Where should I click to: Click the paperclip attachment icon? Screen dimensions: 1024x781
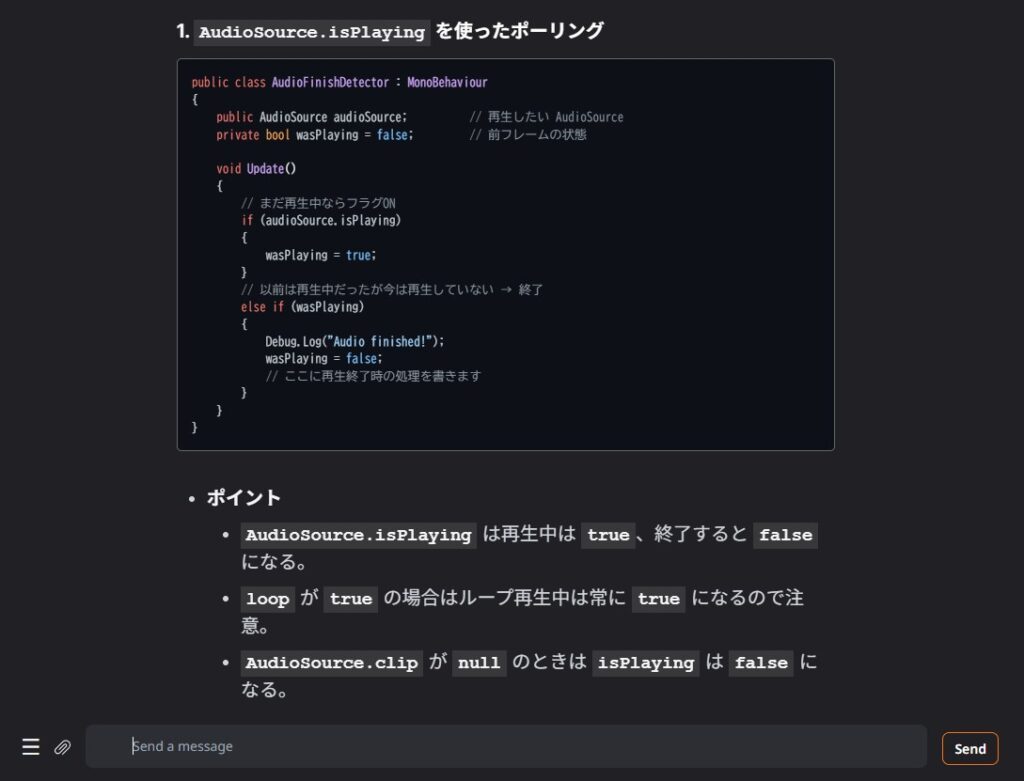[62, 746]
